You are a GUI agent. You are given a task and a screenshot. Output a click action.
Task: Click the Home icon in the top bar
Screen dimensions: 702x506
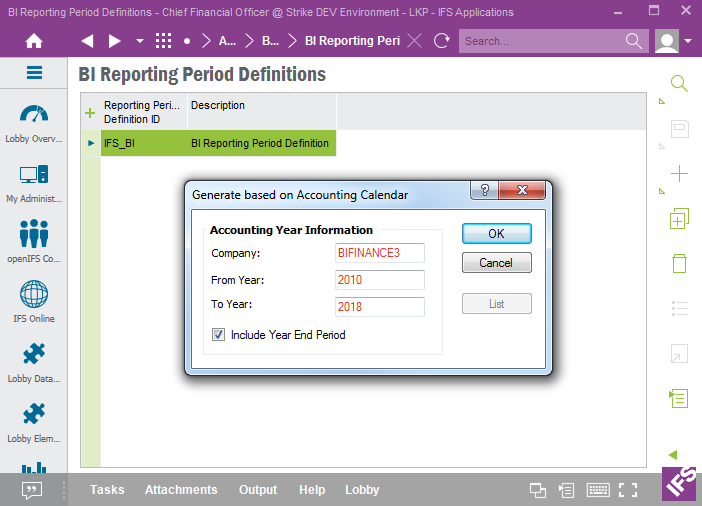(34, 41)
